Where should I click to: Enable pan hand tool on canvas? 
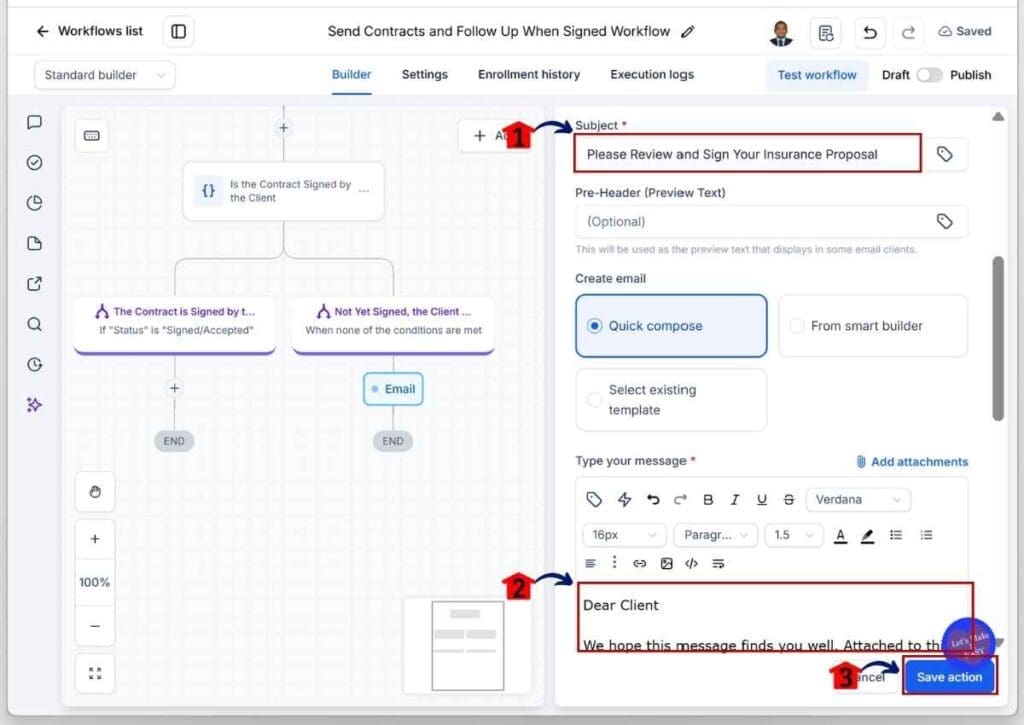tap(95, 492)
